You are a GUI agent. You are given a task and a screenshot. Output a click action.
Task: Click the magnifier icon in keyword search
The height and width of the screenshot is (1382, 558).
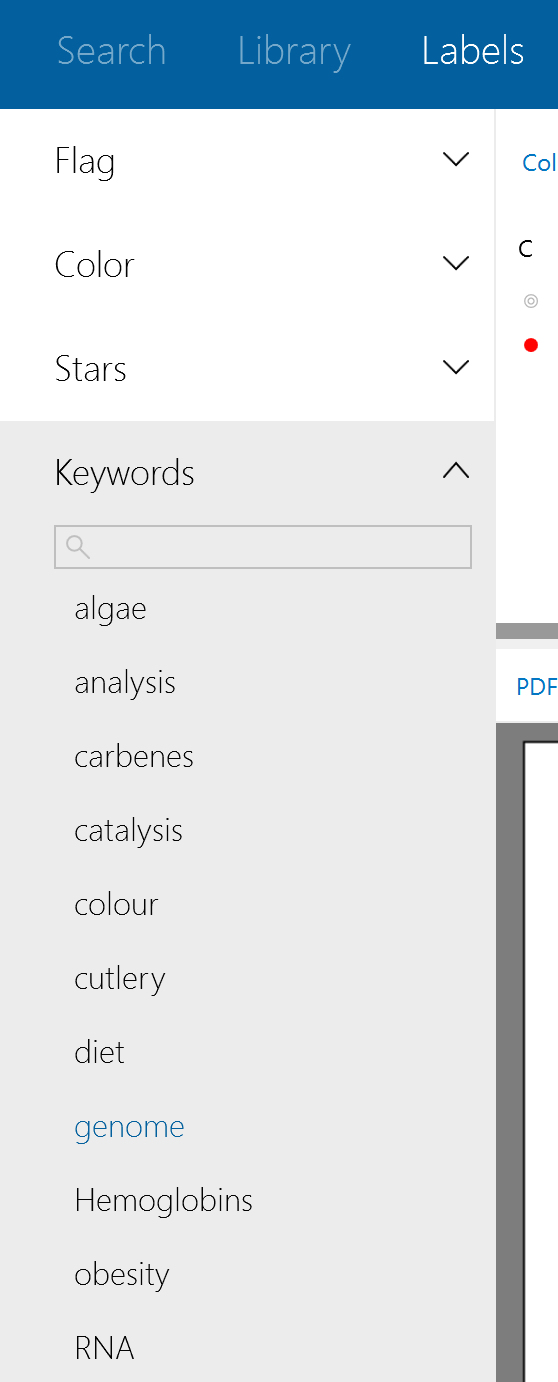(77, 546)
